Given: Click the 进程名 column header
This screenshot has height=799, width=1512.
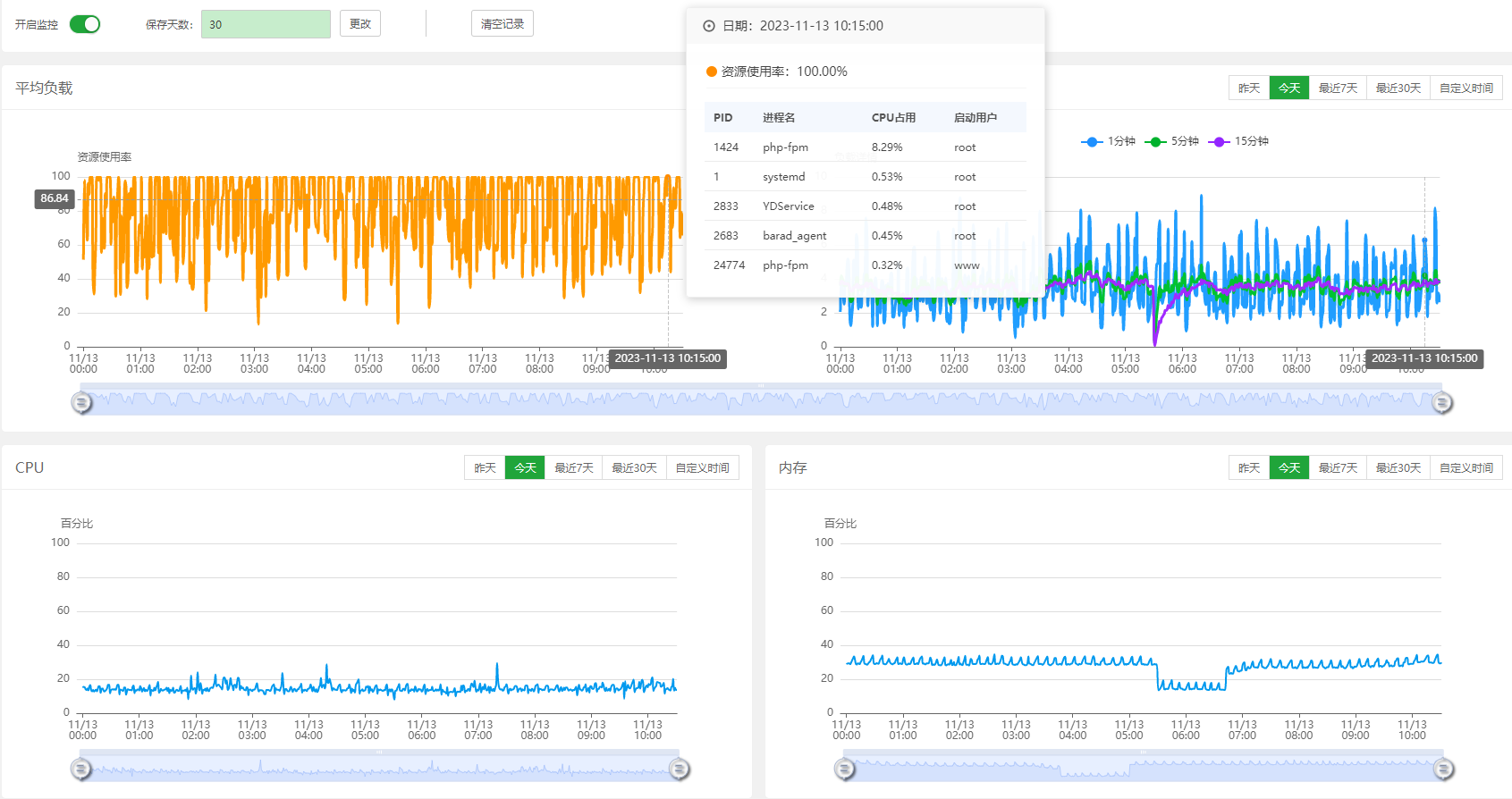Looking at the screenshot, I should (x=779, y=118).
